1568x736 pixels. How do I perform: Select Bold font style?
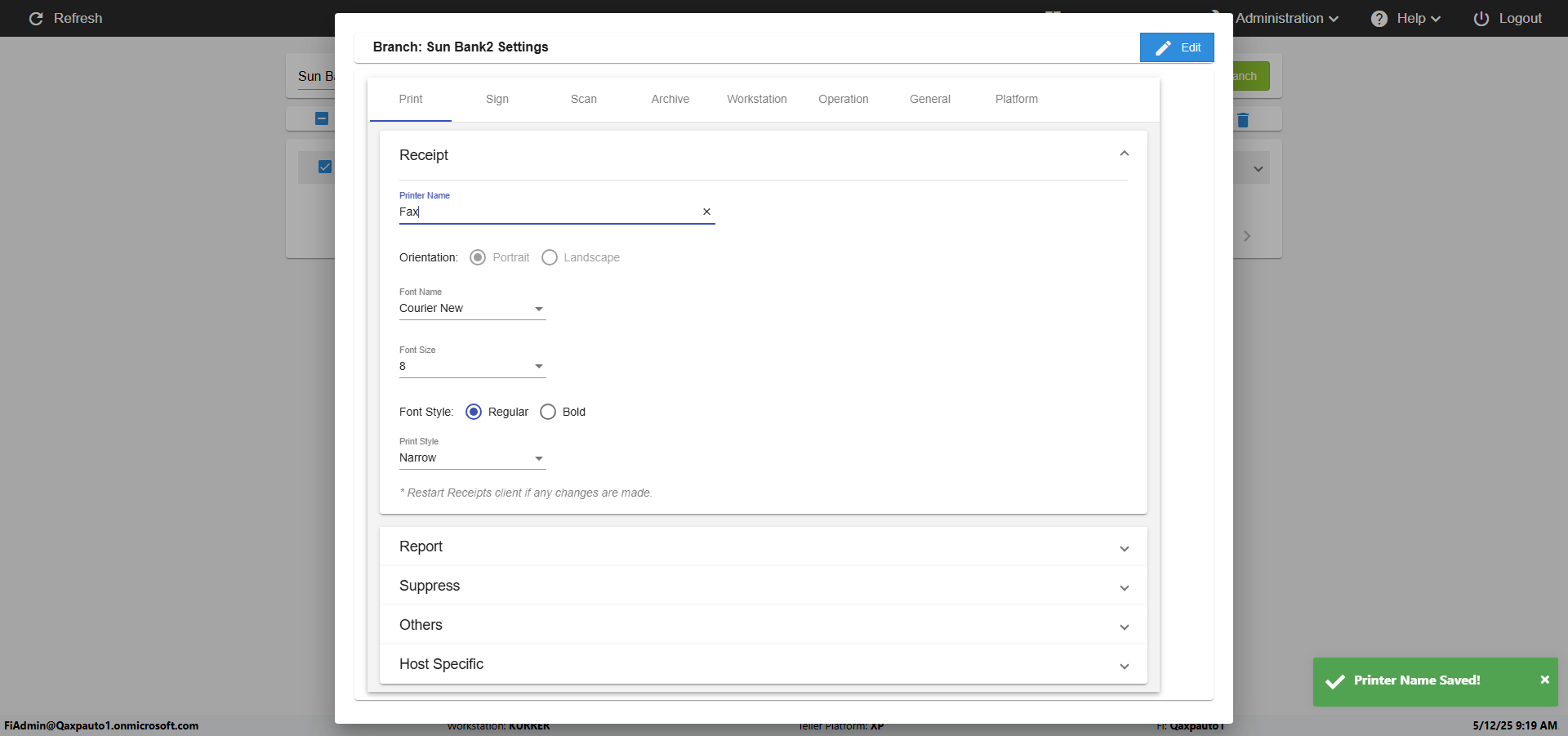pos(548,412)
